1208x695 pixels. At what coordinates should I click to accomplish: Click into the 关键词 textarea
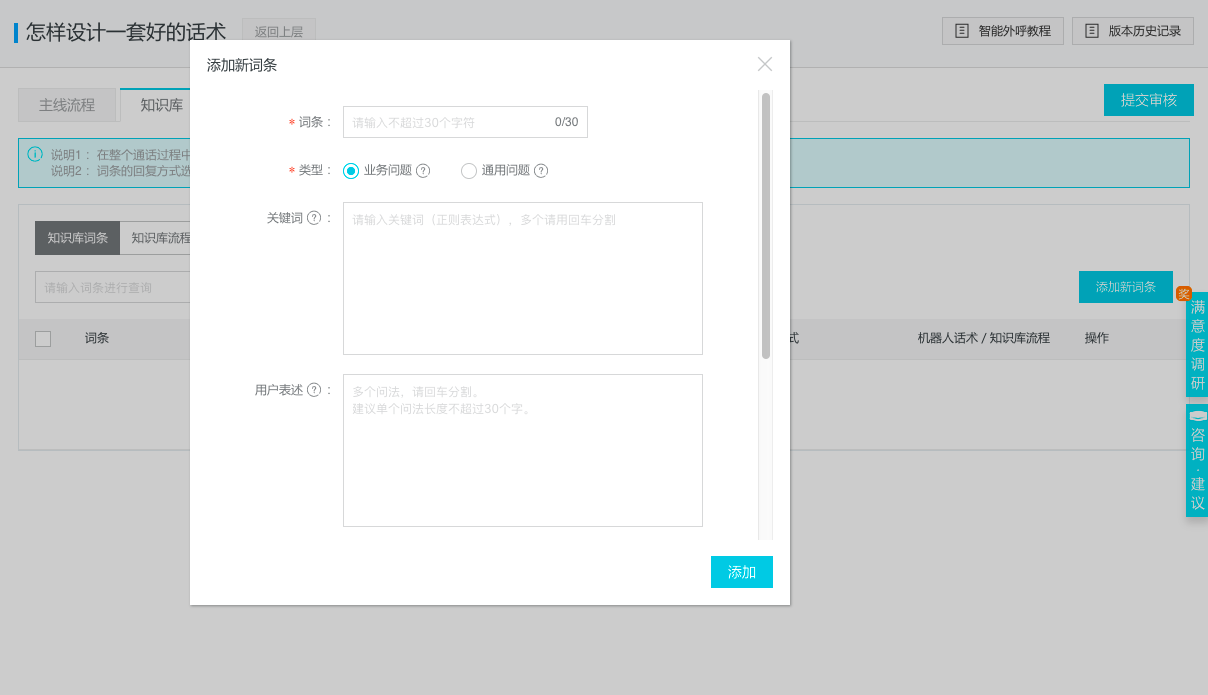click(523, 278)
